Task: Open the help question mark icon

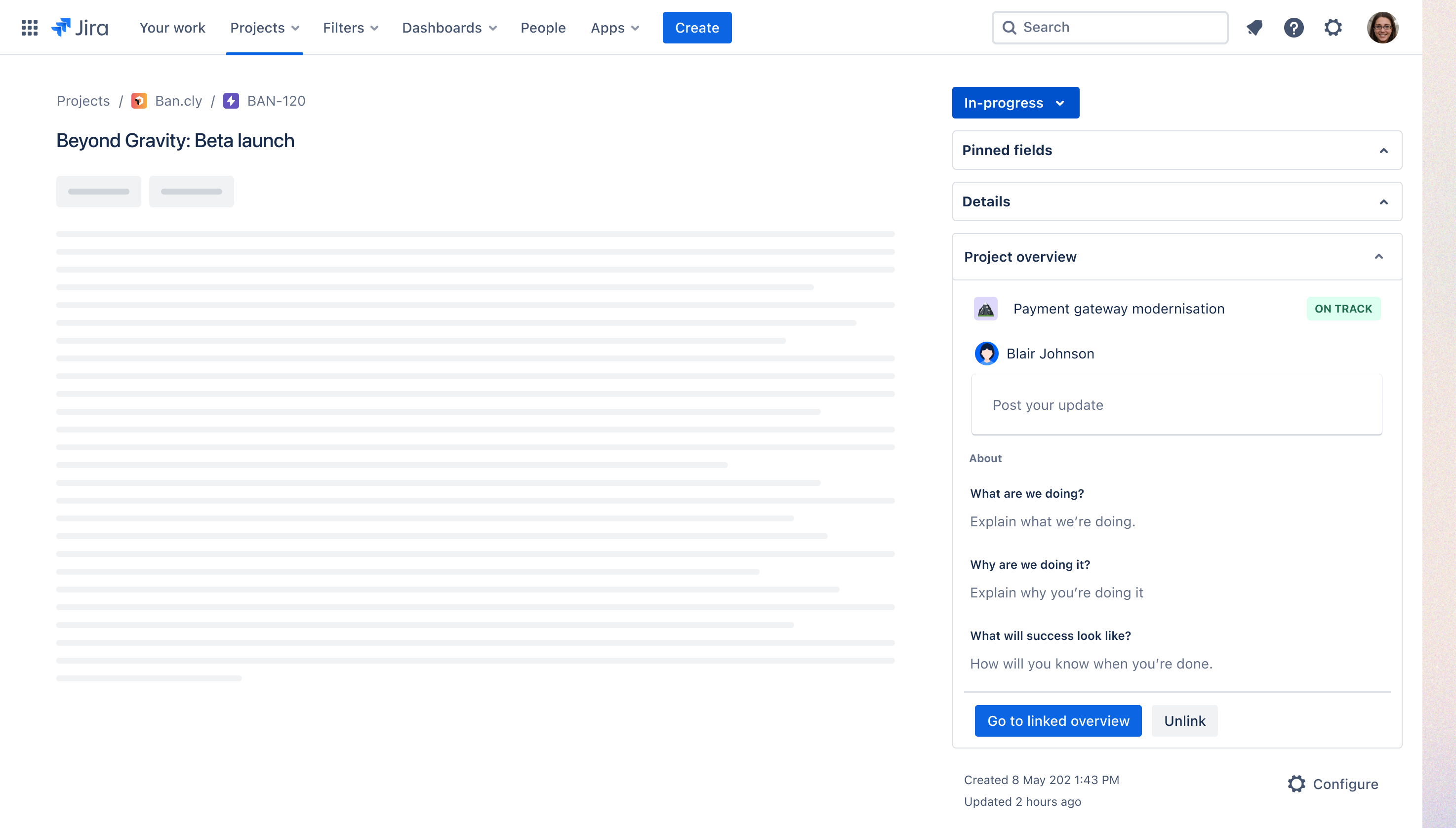Action: (1294, 27)
